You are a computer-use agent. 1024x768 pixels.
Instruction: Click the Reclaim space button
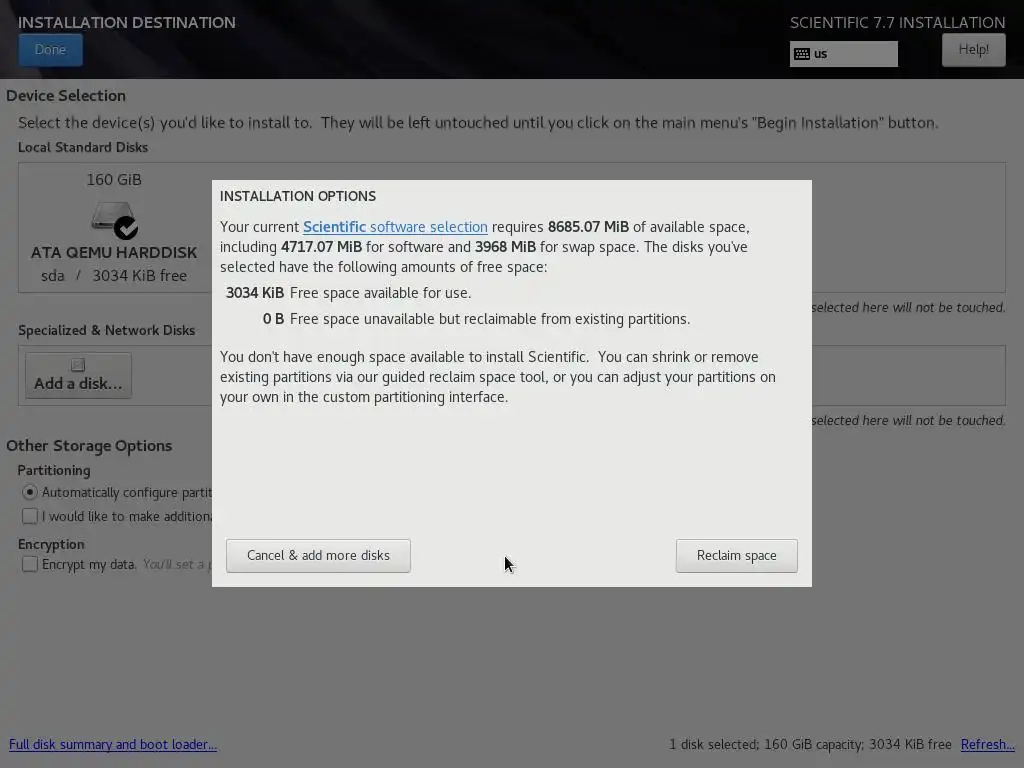(x=736, y=556)
